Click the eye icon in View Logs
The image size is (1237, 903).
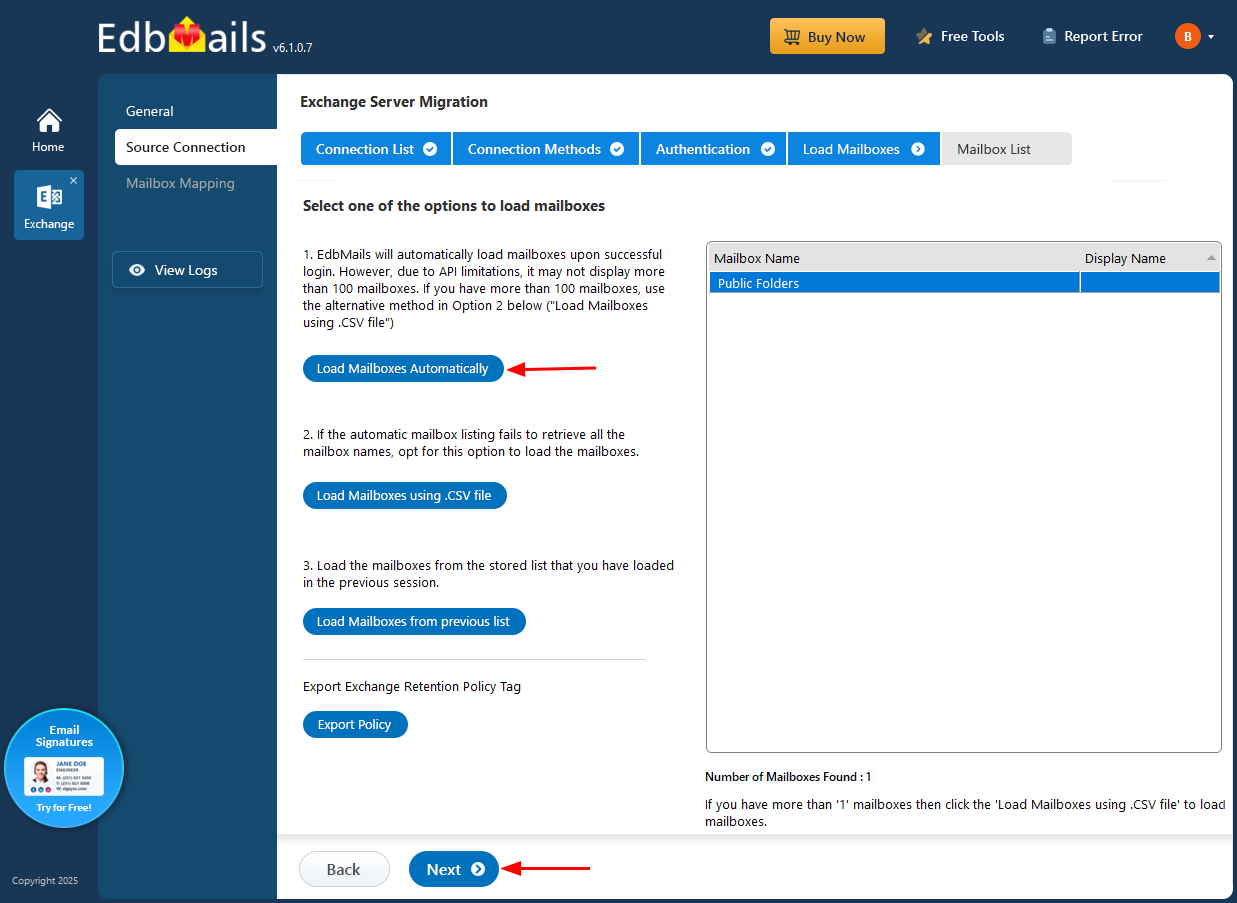[137, 270]
